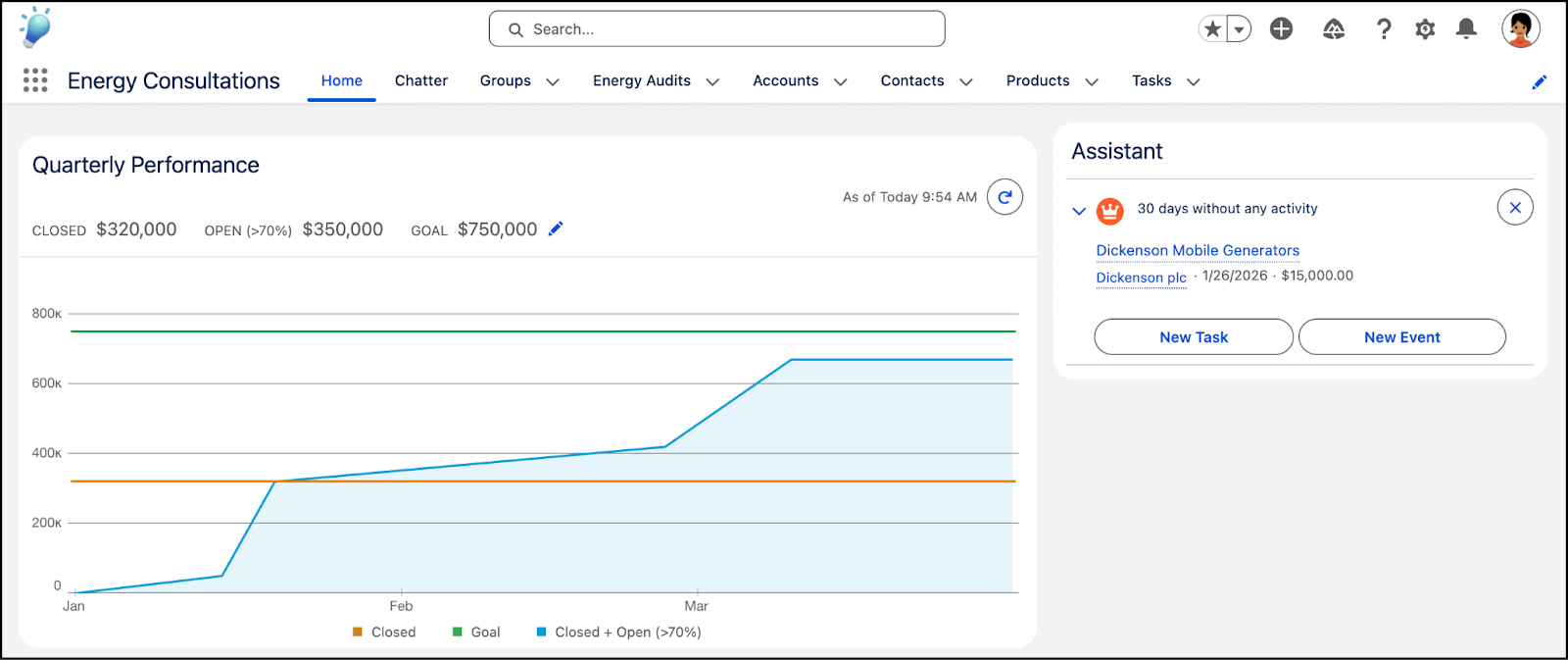The image size is (1568, 660).
Task: Open the App Launcher grid icon
Action: 35,80
